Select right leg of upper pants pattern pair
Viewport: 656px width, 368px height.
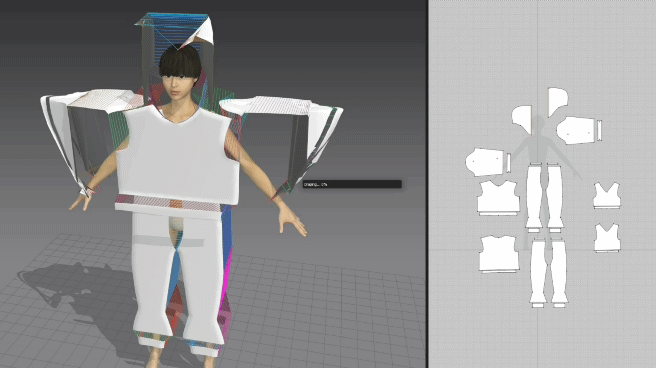pyautogui.click(x=556, y=197)
